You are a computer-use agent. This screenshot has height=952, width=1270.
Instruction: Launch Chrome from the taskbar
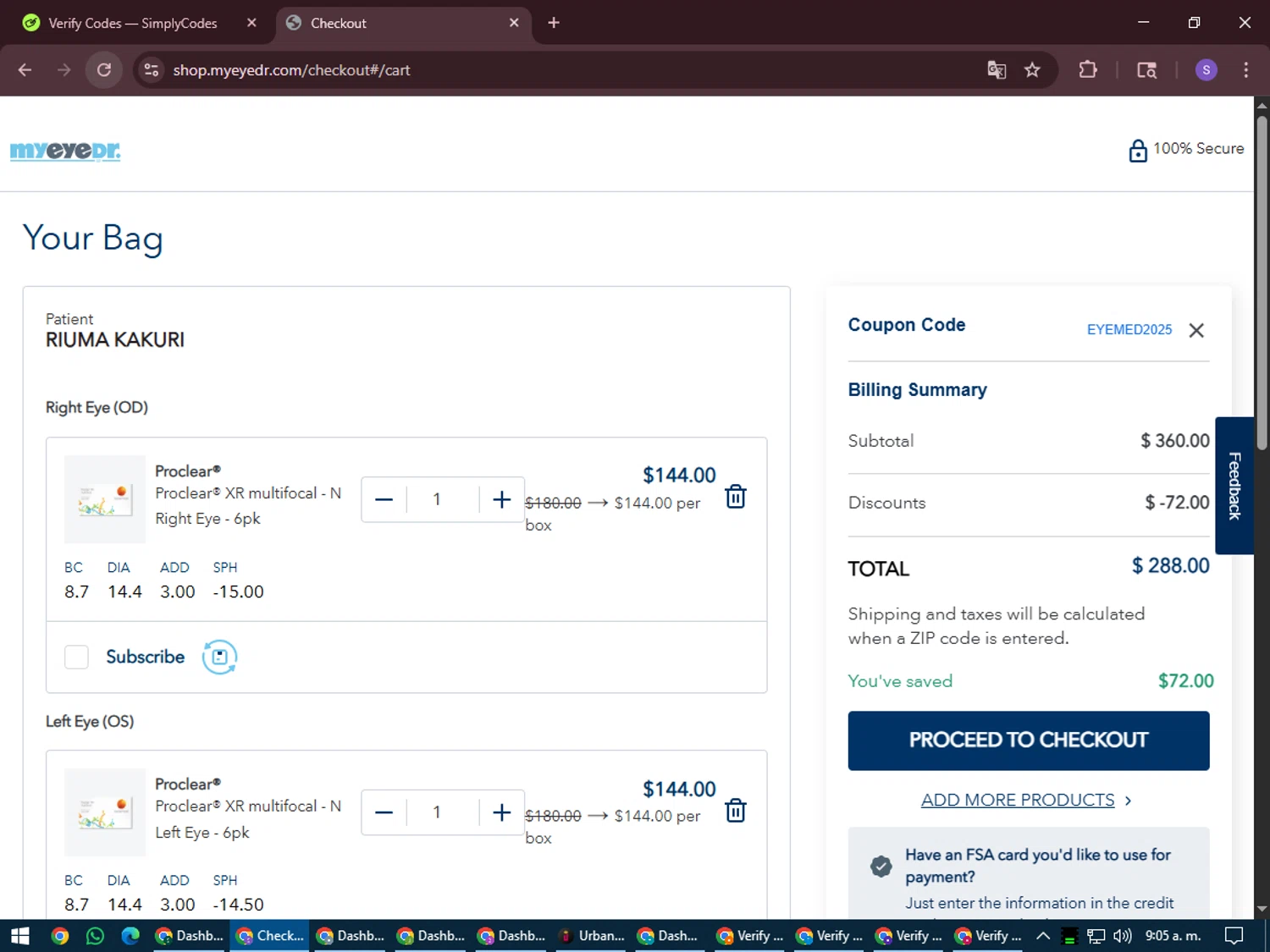click(x=60, y=936)
